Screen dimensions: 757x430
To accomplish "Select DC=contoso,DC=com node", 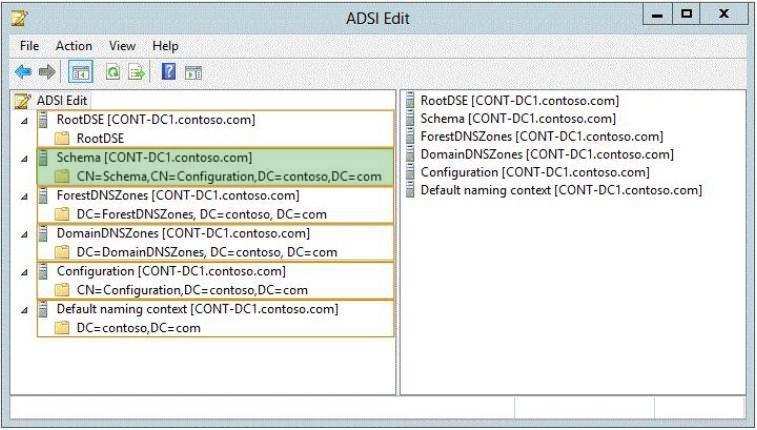I will 138,328.
